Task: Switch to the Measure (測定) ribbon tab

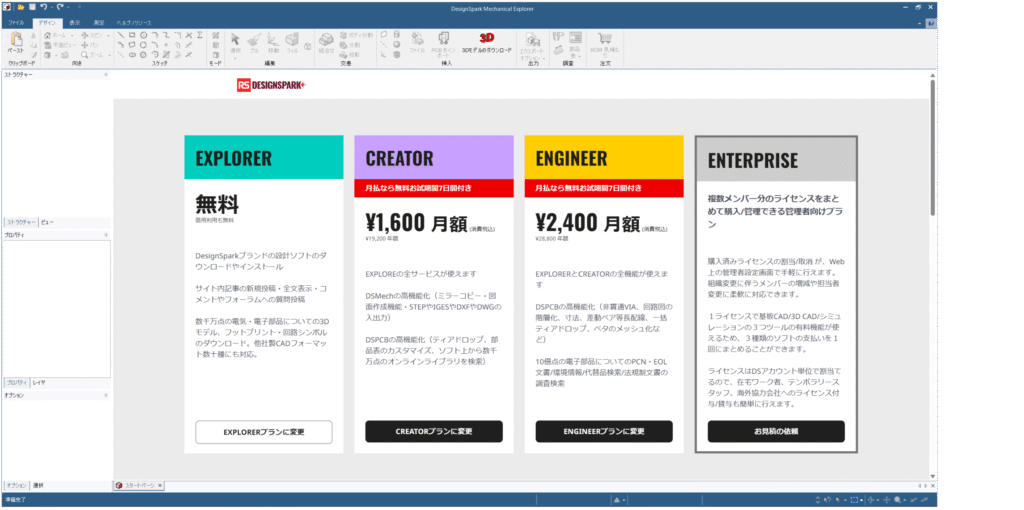Action: click(x=99, y=23)
